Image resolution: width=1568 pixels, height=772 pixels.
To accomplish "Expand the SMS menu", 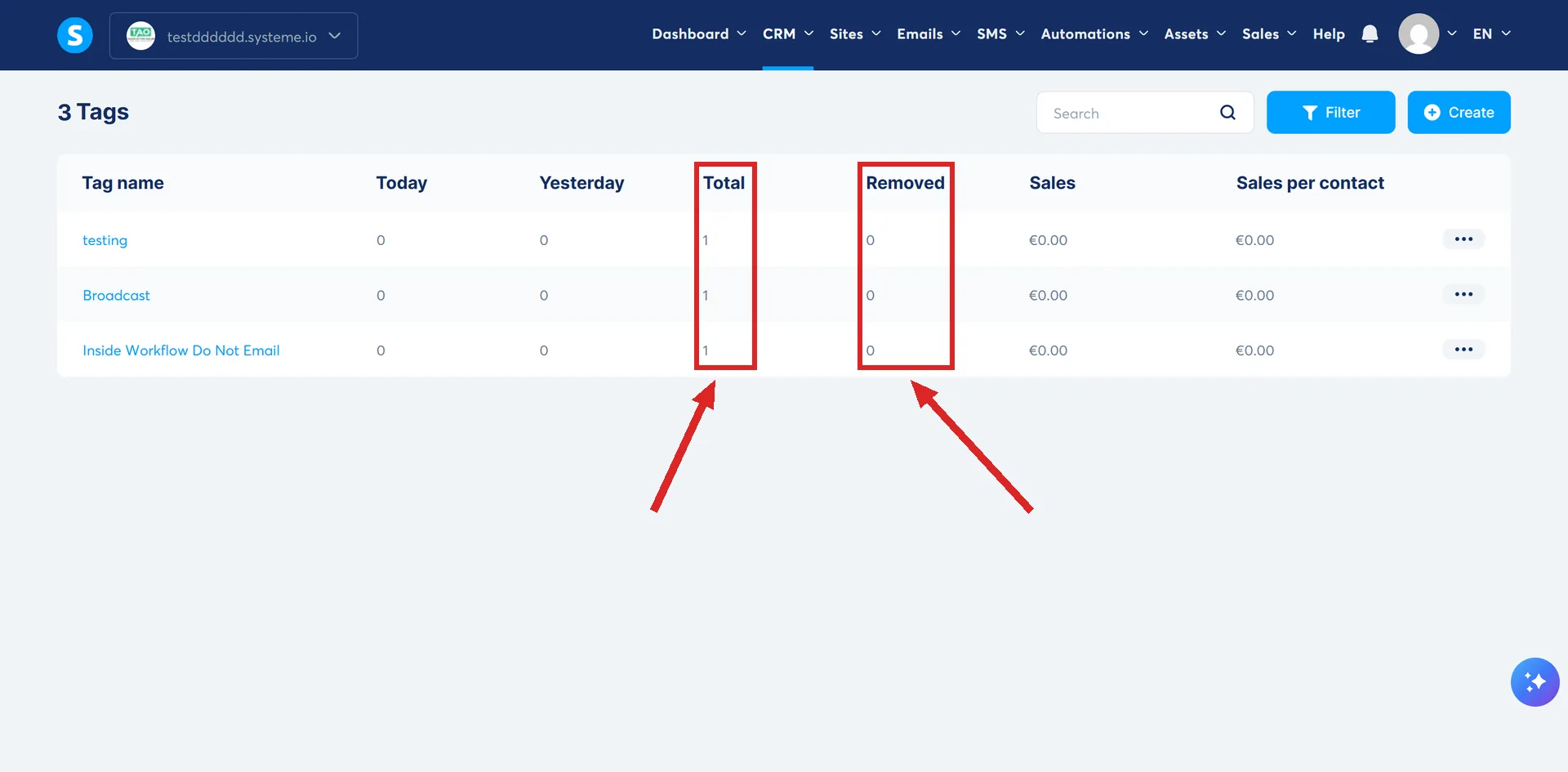I will click(1000, 34).
